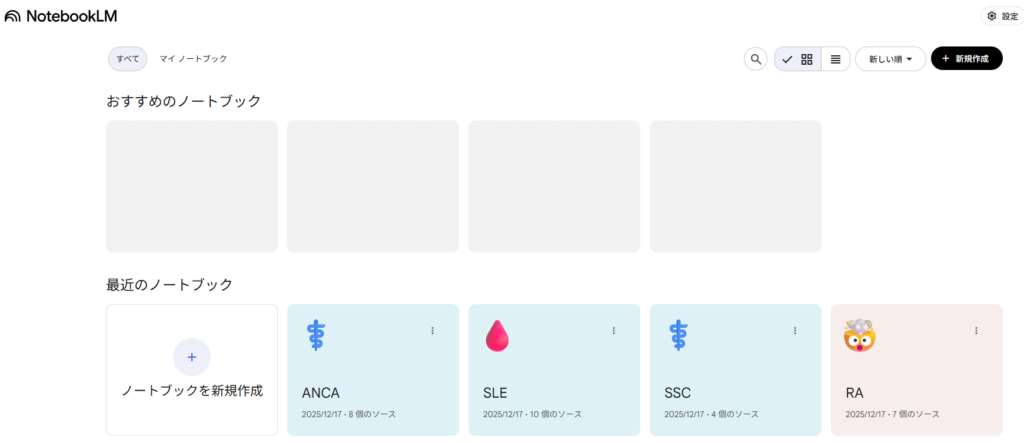The height and width of the screenshot is (443, 1024).
Task: Click the medical staff icon on SSC notebook
Action: pos(679,335)
